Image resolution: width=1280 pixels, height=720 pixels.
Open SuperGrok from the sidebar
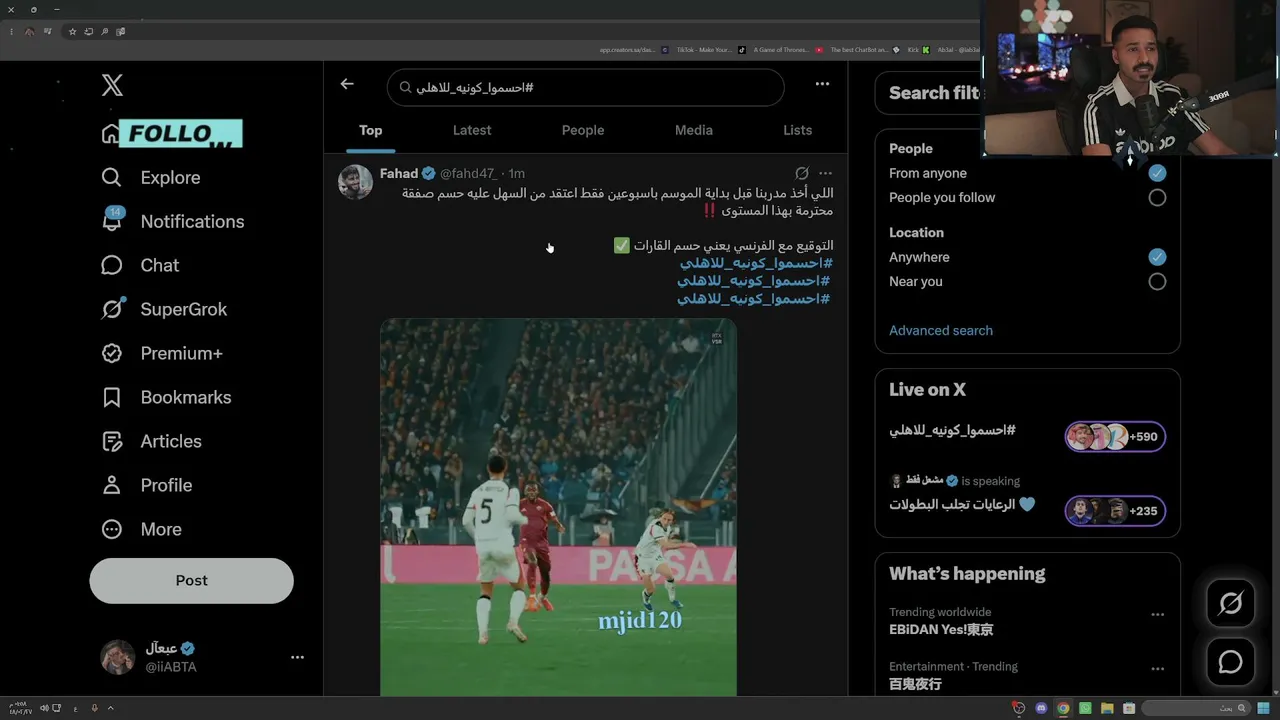click(x=164, y=309)
